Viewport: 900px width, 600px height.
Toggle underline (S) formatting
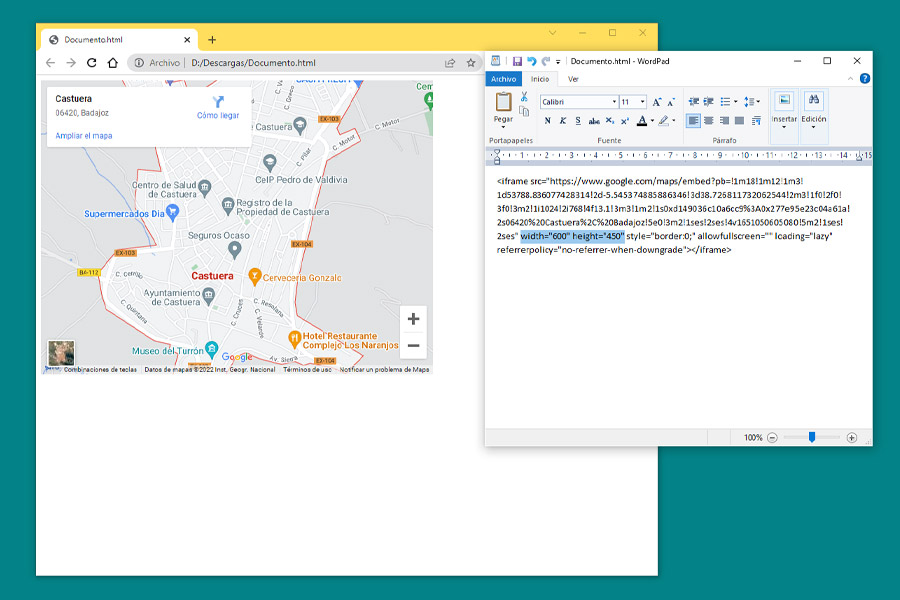click(x=578, y=121)
